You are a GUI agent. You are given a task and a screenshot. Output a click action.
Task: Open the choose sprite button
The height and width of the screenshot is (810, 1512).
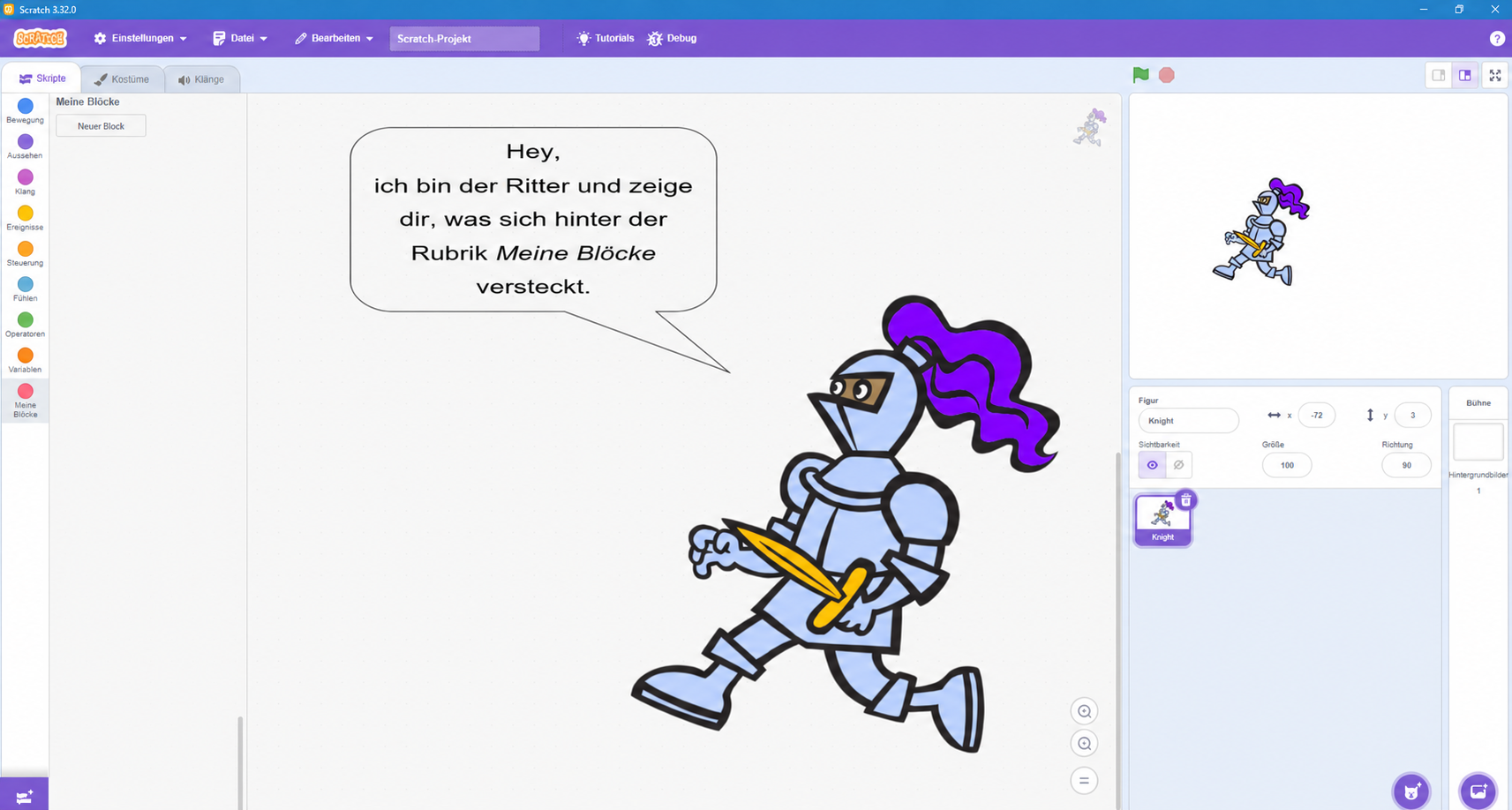[x=1410, y=791]
